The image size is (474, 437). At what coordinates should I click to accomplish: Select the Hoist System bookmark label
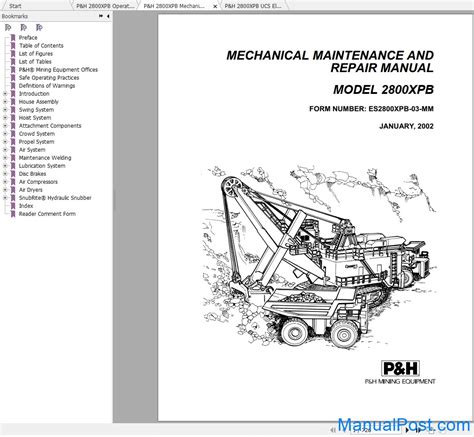pos(35,118)
